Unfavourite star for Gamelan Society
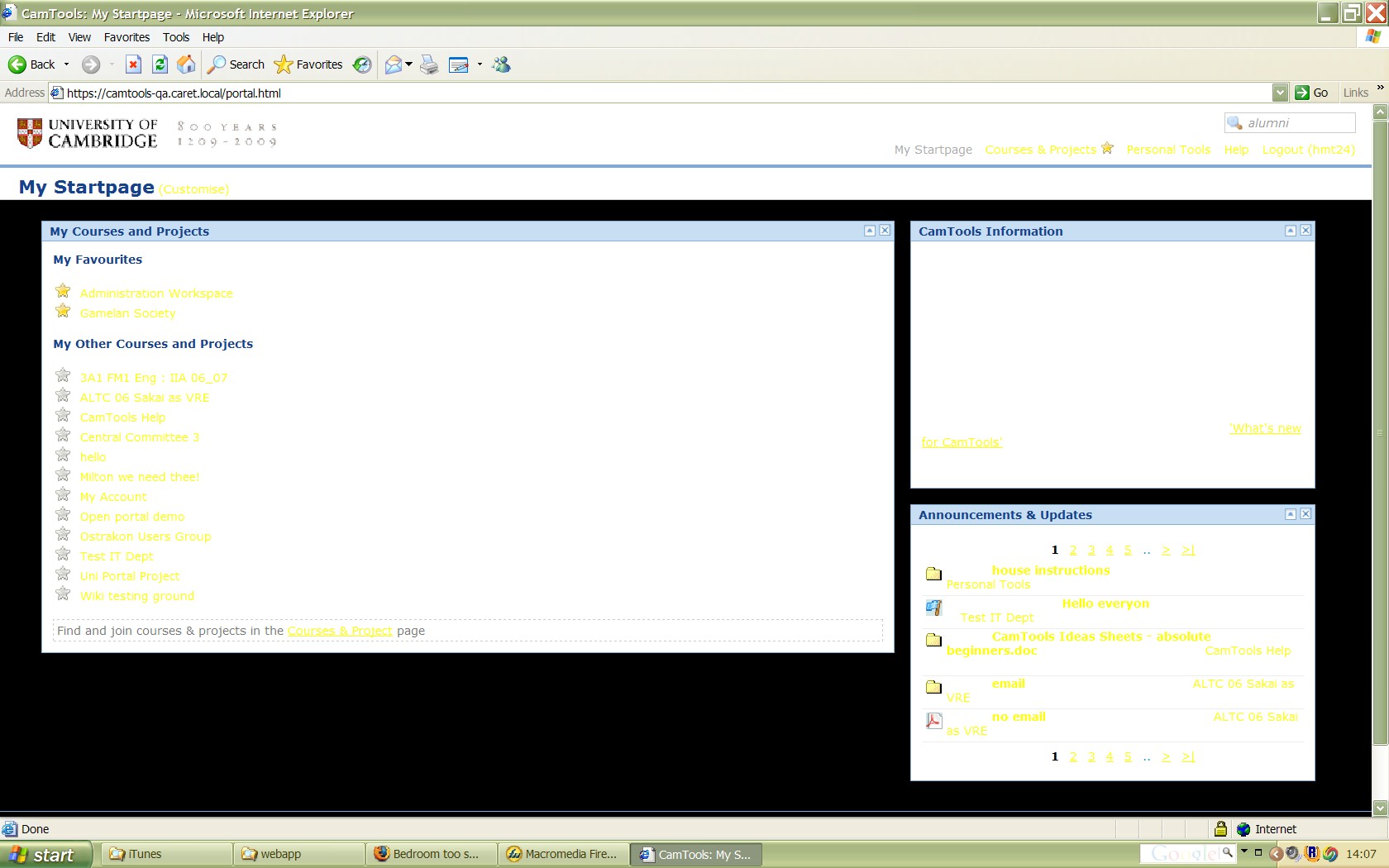Screen dimensions: 1389x868 [63, 311]
